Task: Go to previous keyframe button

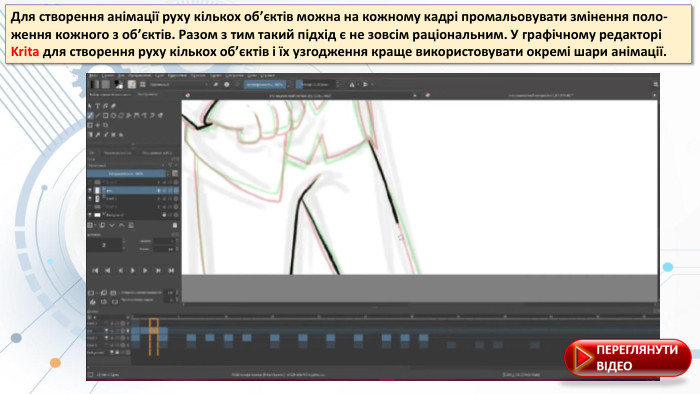Action: [108, 270]
